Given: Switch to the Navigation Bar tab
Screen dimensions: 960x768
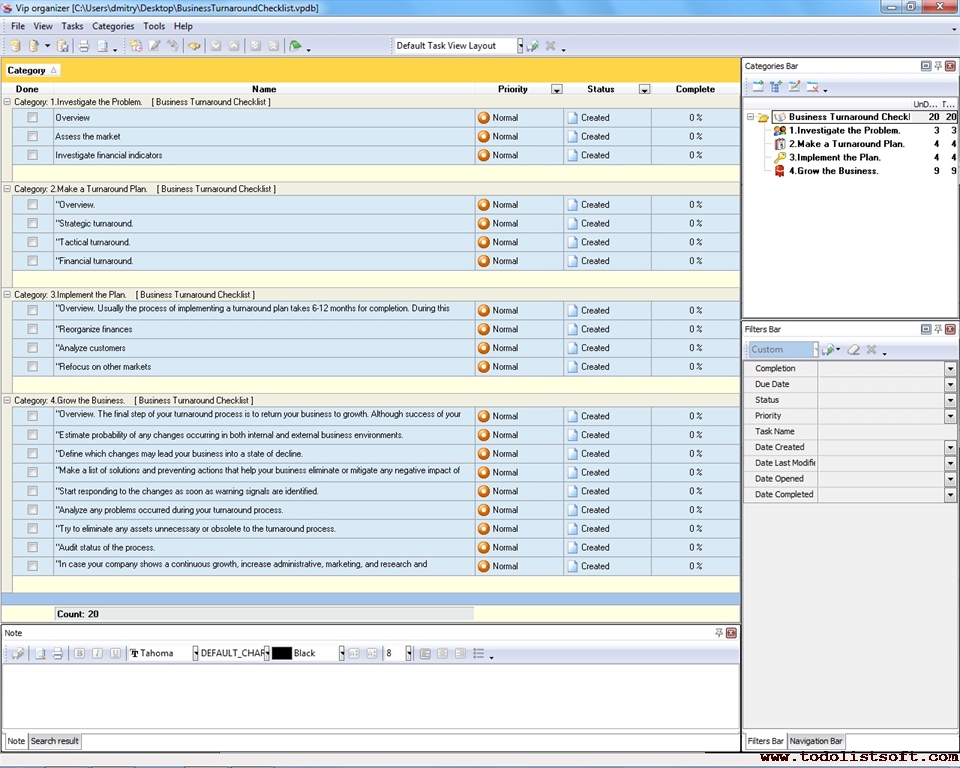Looking at the screenshot, I should click(816, 741).
